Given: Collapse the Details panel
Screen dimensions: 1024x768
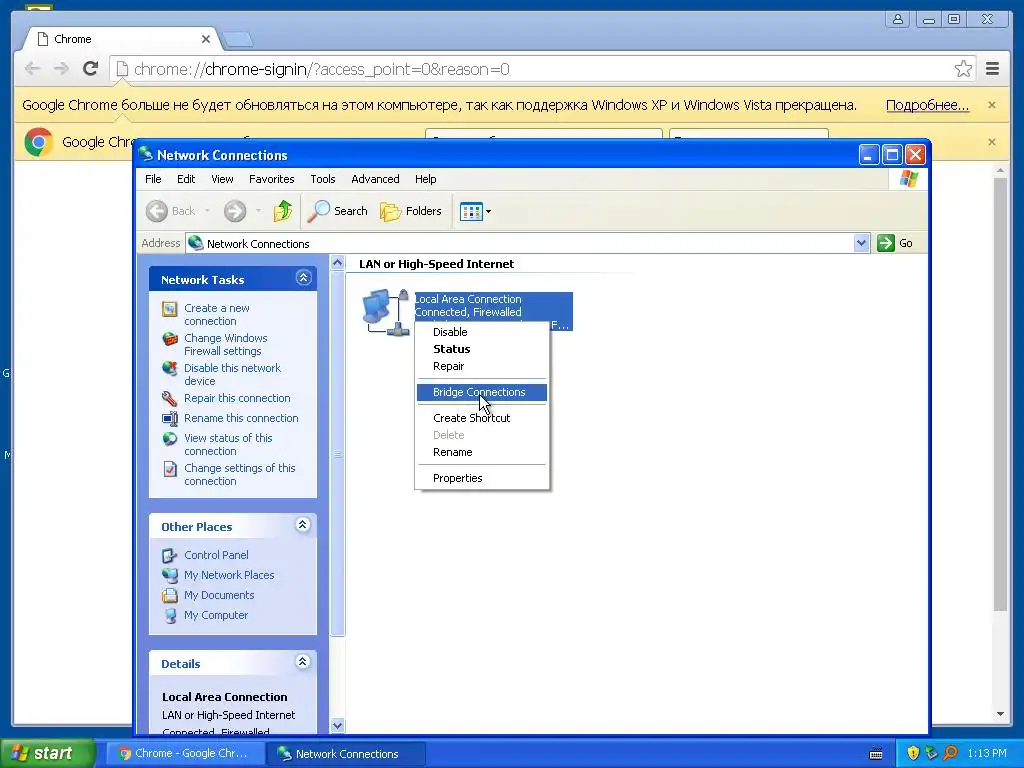Looking at the screenshot, I should (303, 662).
